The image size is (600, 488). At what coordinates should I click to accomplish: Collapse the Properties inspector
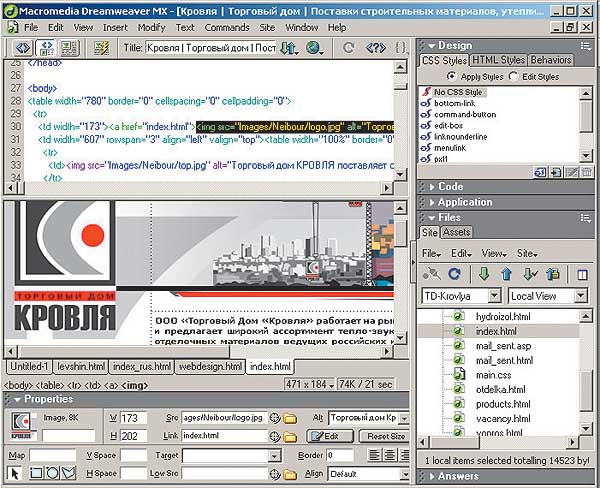(x=17, y=399)
